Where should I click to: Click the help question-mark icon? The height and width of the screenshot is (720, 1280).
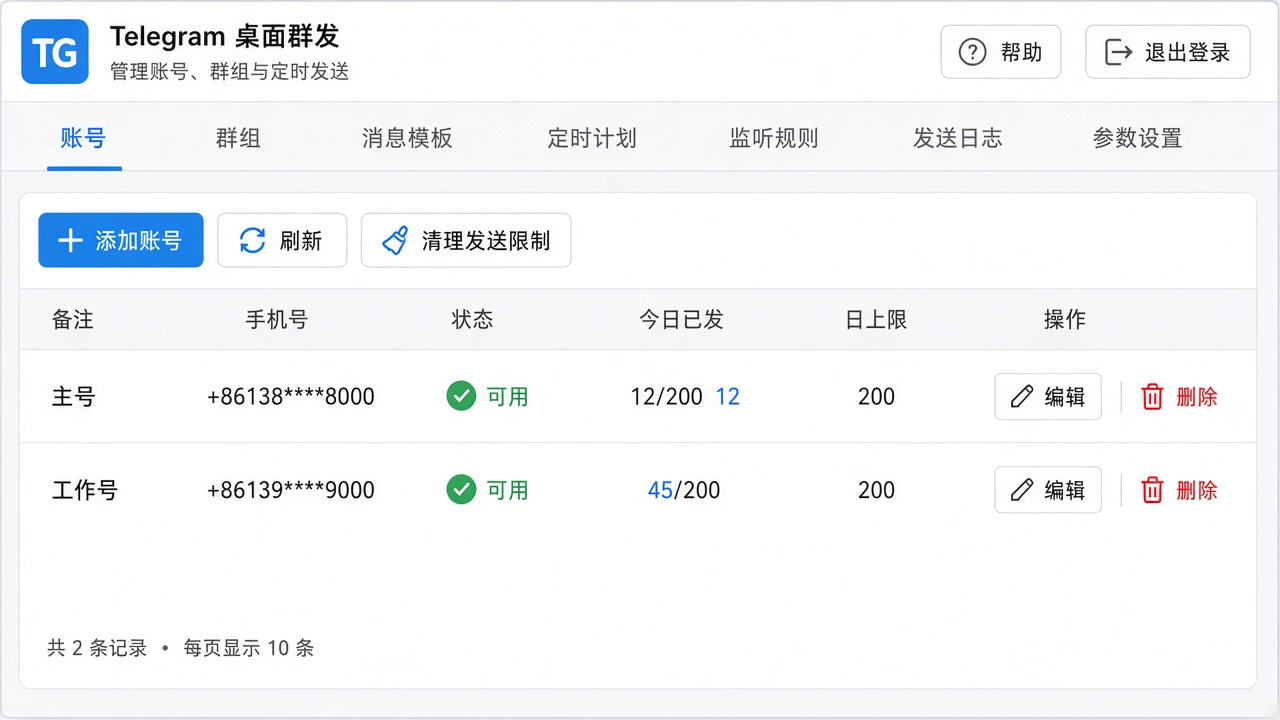pos(972,52)
